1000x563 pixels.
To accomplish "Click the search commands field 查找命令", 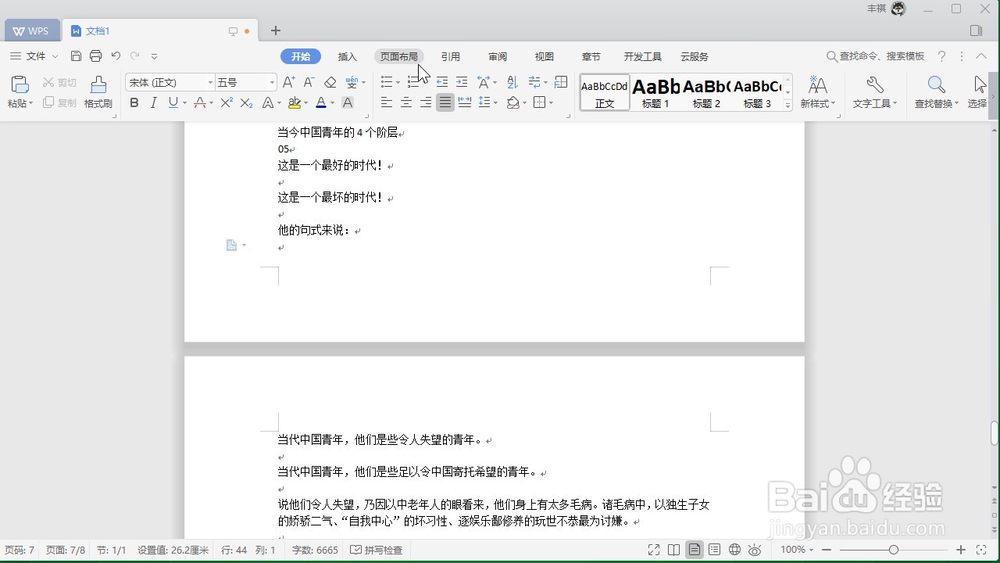I will click(x=875, y=56).
